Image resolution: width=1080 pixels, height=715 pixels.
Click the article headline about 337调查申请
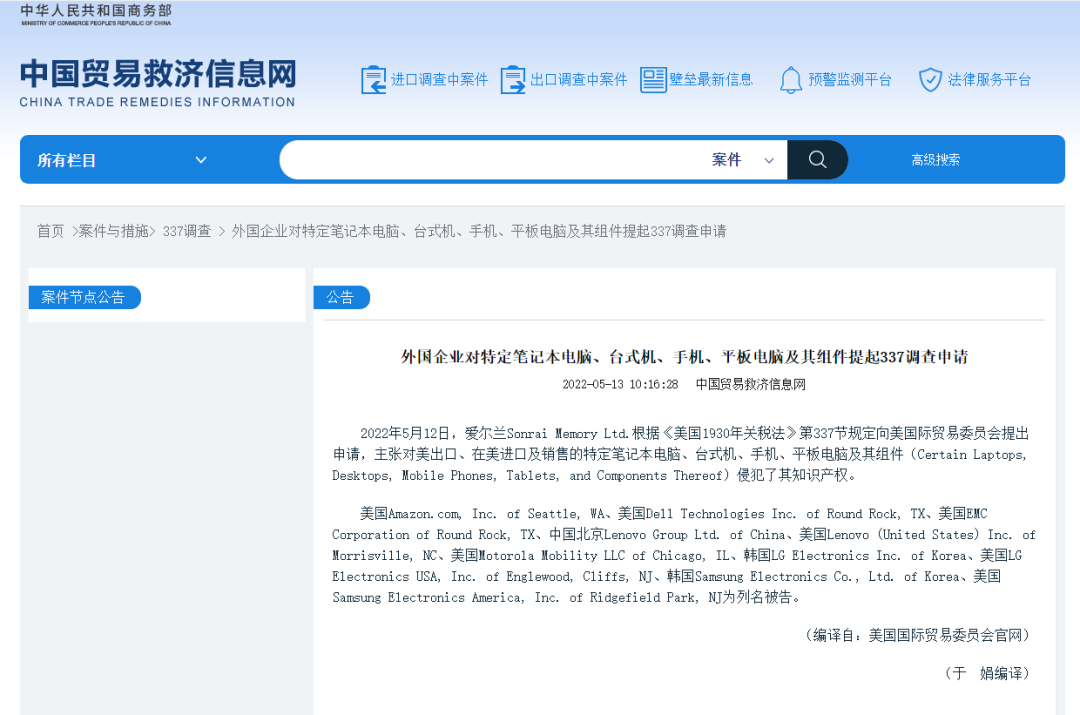[685, 357]
